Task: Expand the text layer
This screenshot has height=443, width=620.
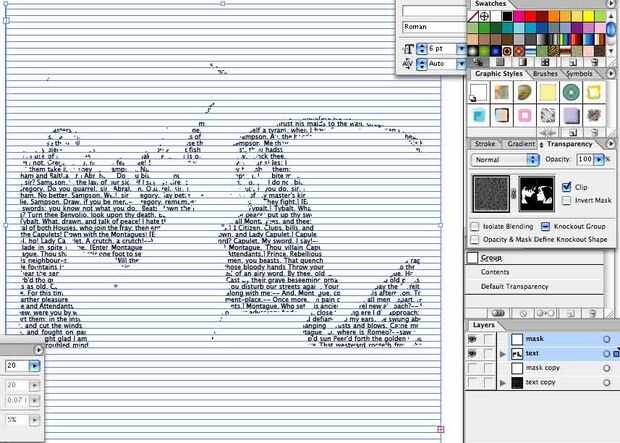Action: (503, 354)
